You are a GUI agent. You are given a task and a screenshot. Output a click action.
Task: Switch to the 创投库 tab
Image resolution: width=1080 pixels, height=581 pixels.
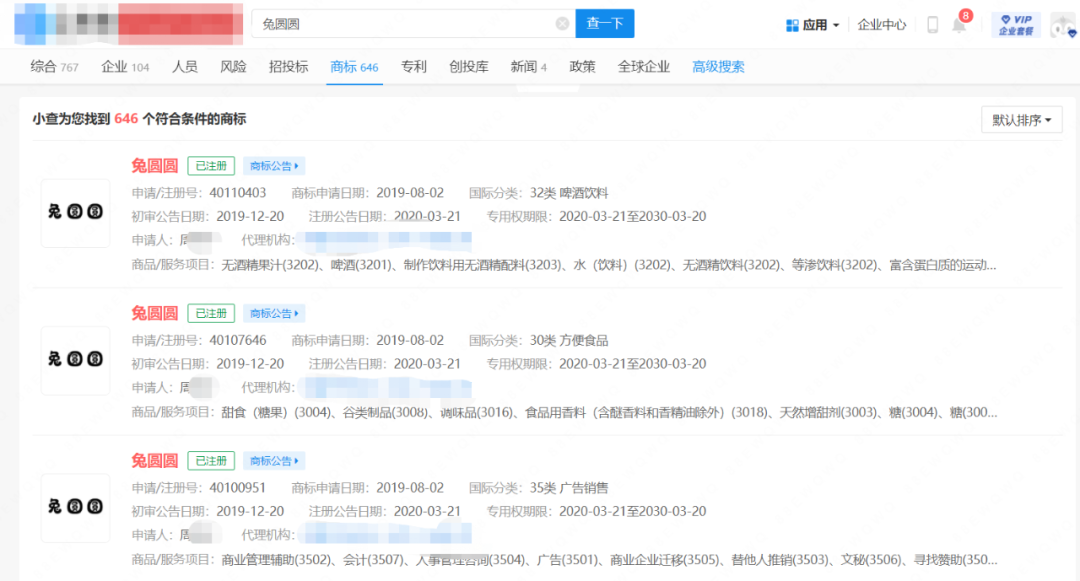click(468, 67)
